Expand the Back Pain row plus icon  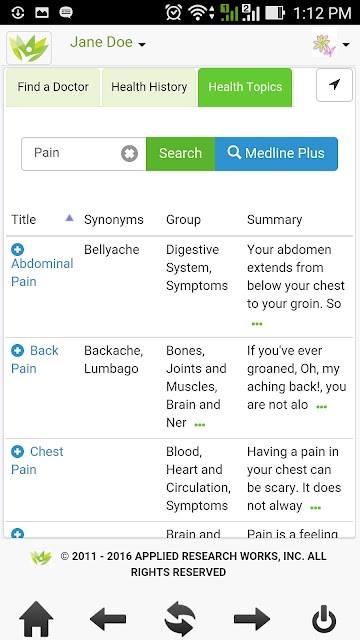click(x=18, y=350)
